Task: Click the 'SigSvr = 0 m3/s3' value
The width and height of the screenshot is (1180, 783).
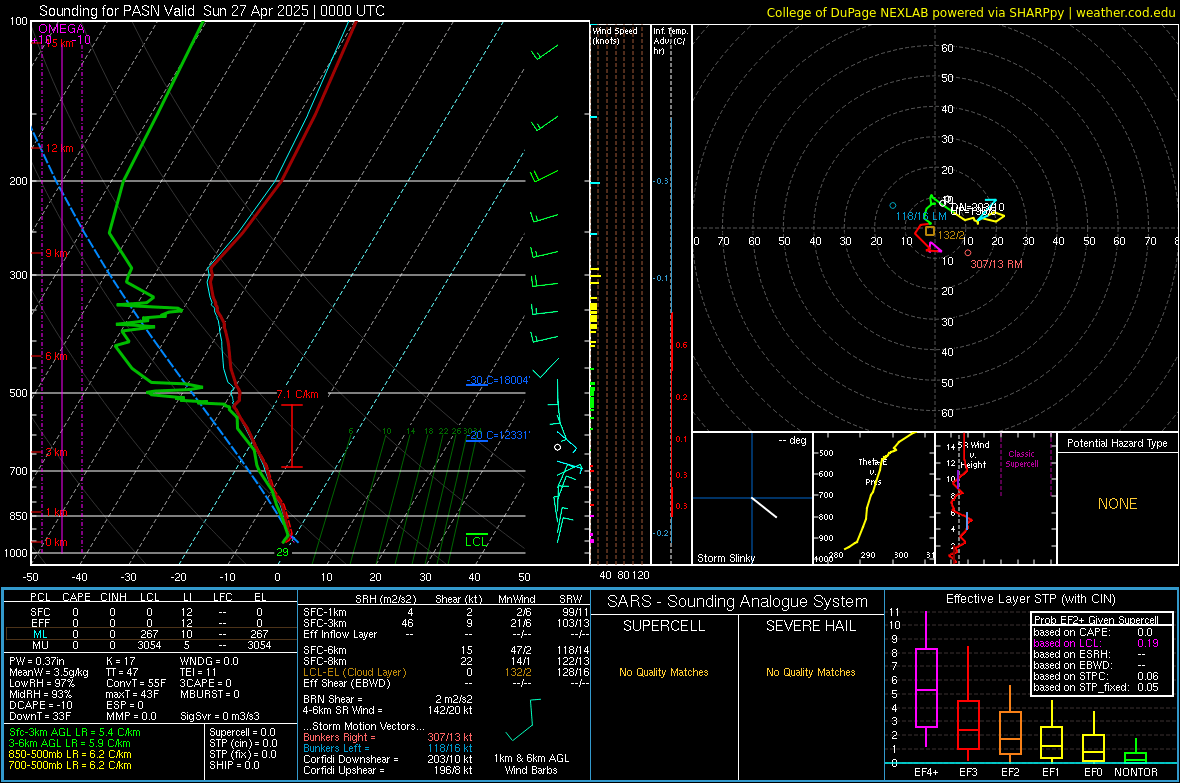Action: [x=220, y=716]
